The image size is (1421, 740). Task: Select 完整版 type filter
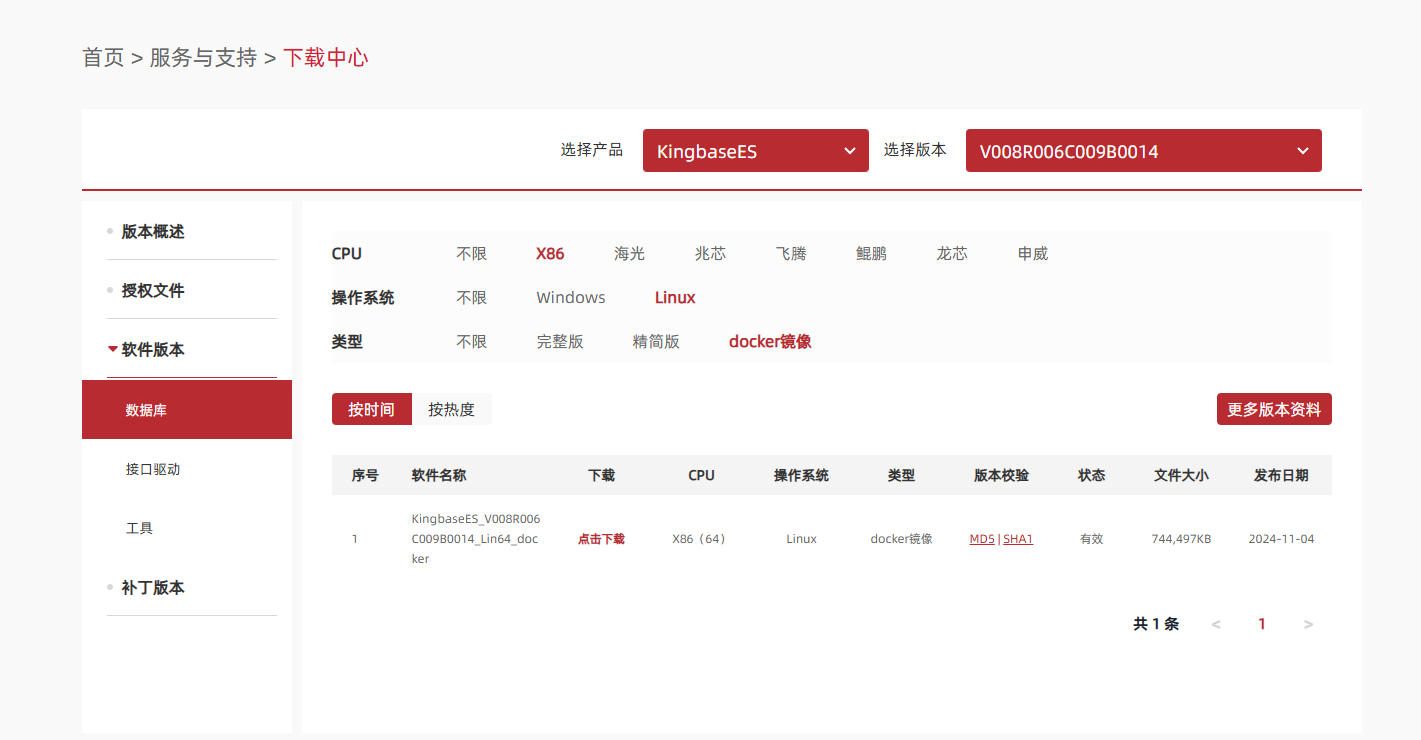560,341
